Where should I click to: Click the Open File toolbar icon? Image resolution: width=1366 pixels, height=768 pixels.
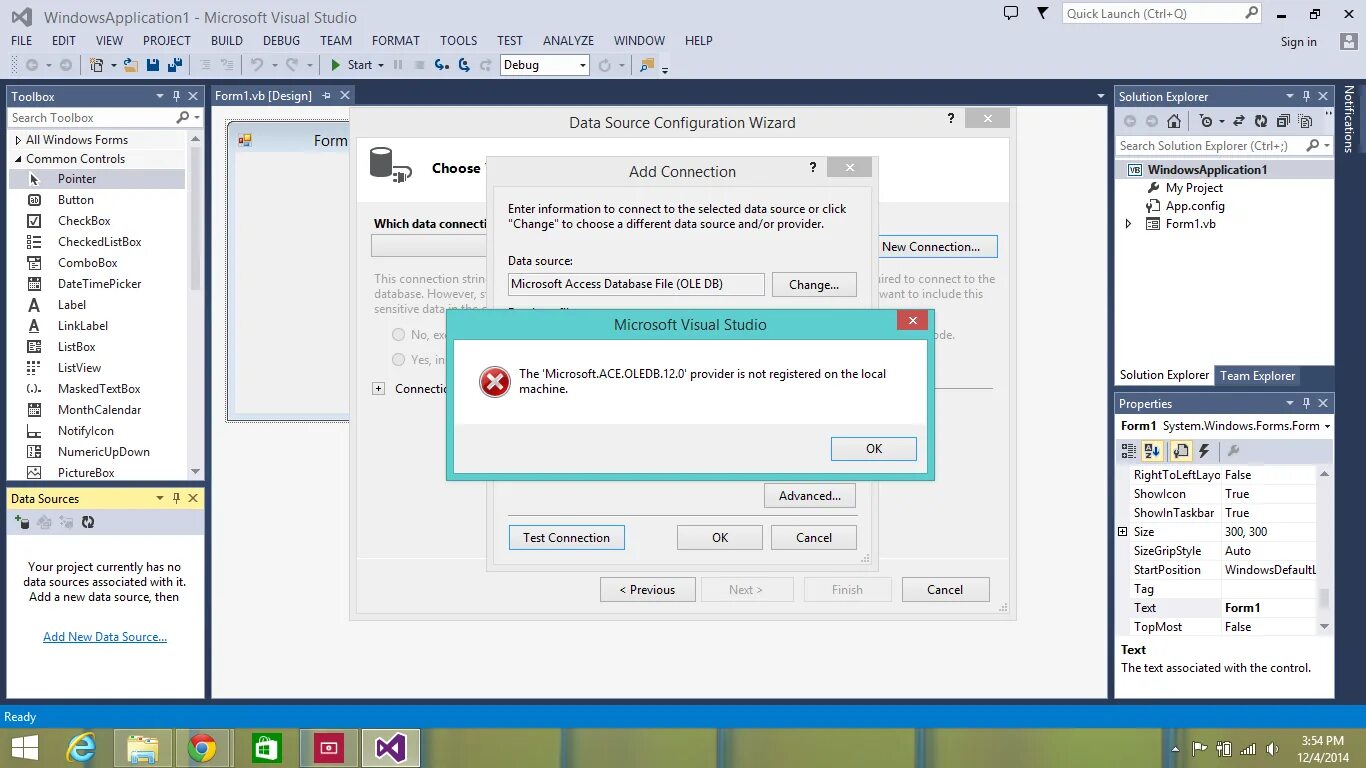coord(130,65)
